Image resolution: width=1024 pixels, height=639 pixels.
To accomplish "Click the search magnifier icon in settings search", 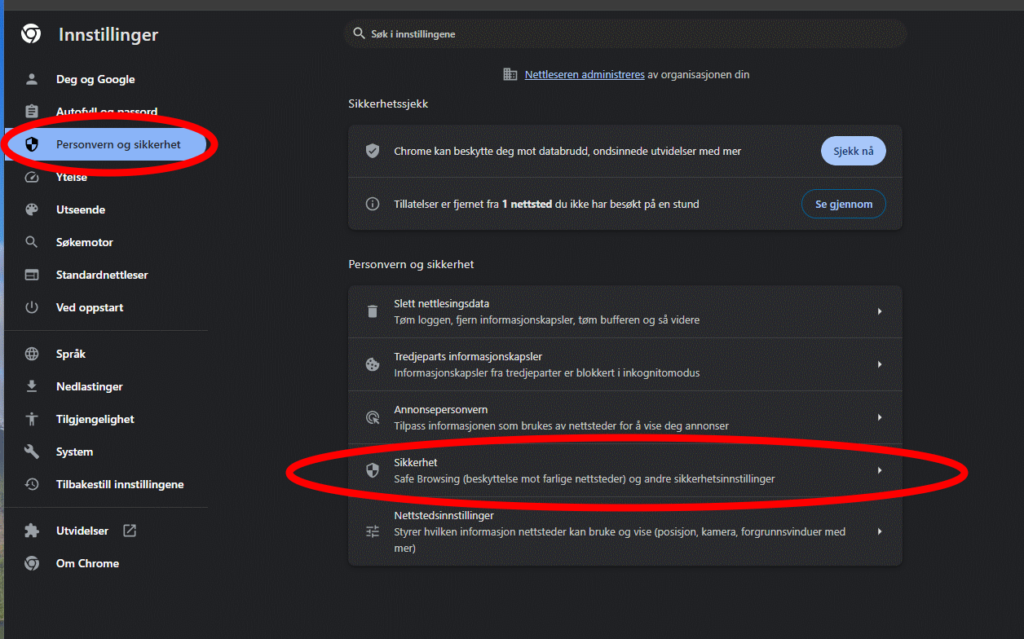I will click(359, 33).
